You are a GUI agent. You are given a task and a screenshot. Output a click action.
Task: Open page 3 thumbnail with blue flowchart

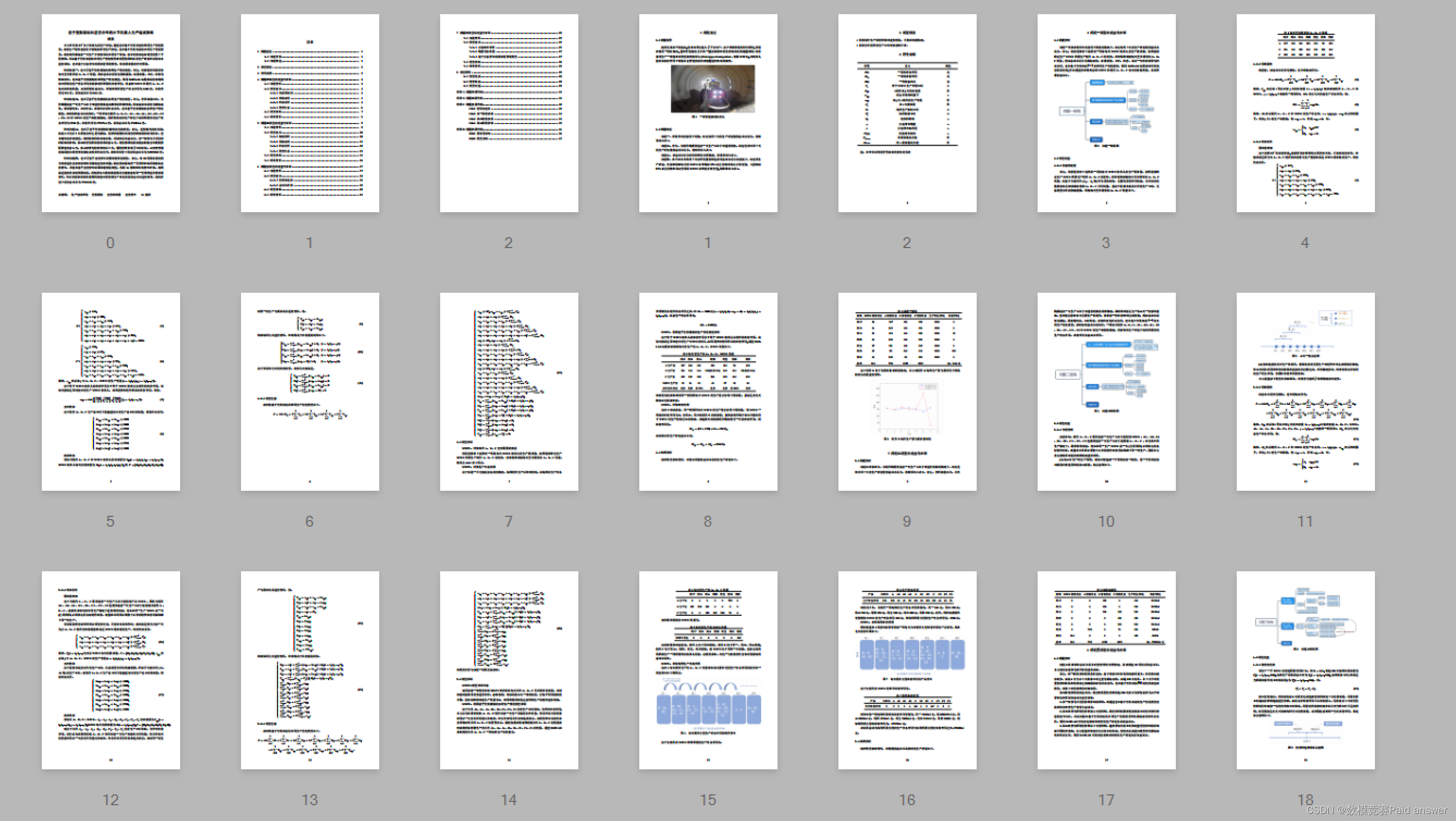coord(1106,113)
